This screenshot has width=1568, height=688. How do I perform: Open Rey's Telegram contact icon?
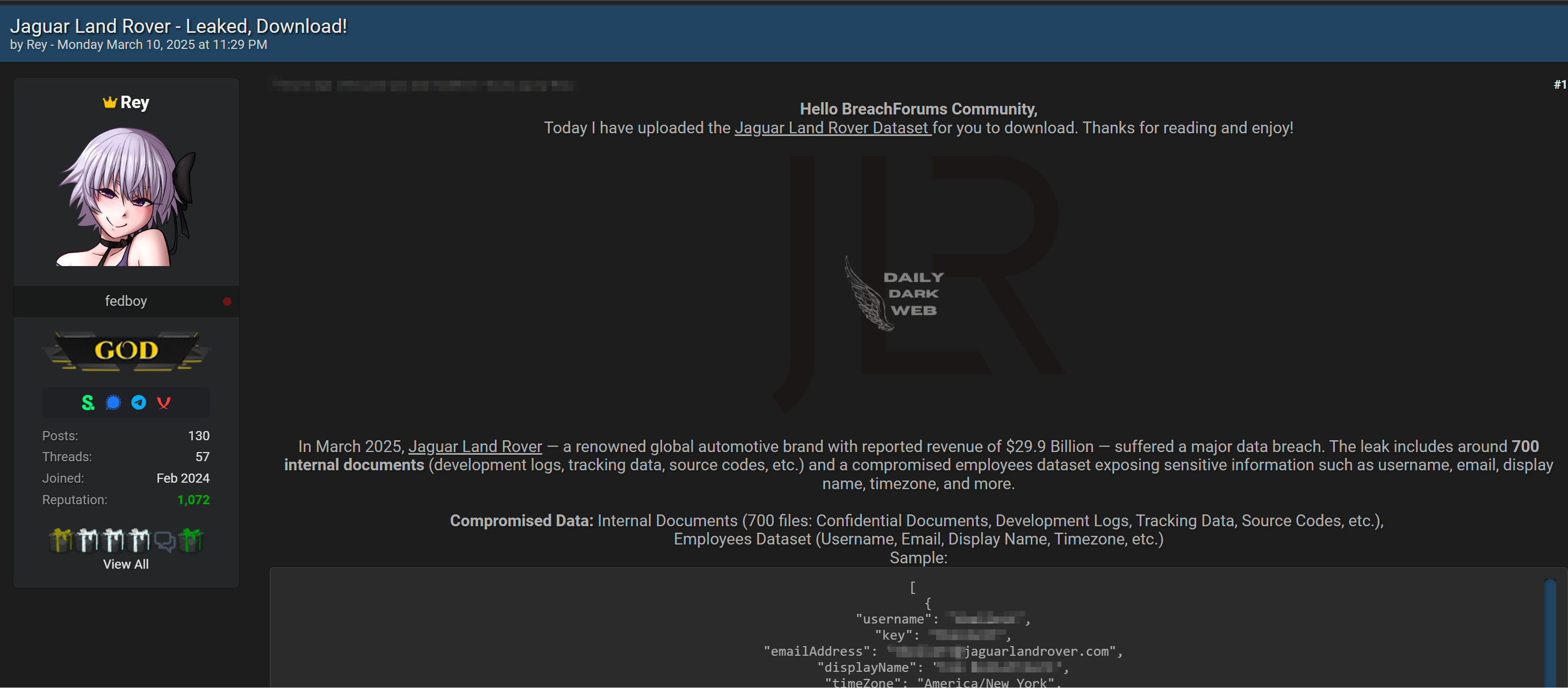[x=139, y=403]
